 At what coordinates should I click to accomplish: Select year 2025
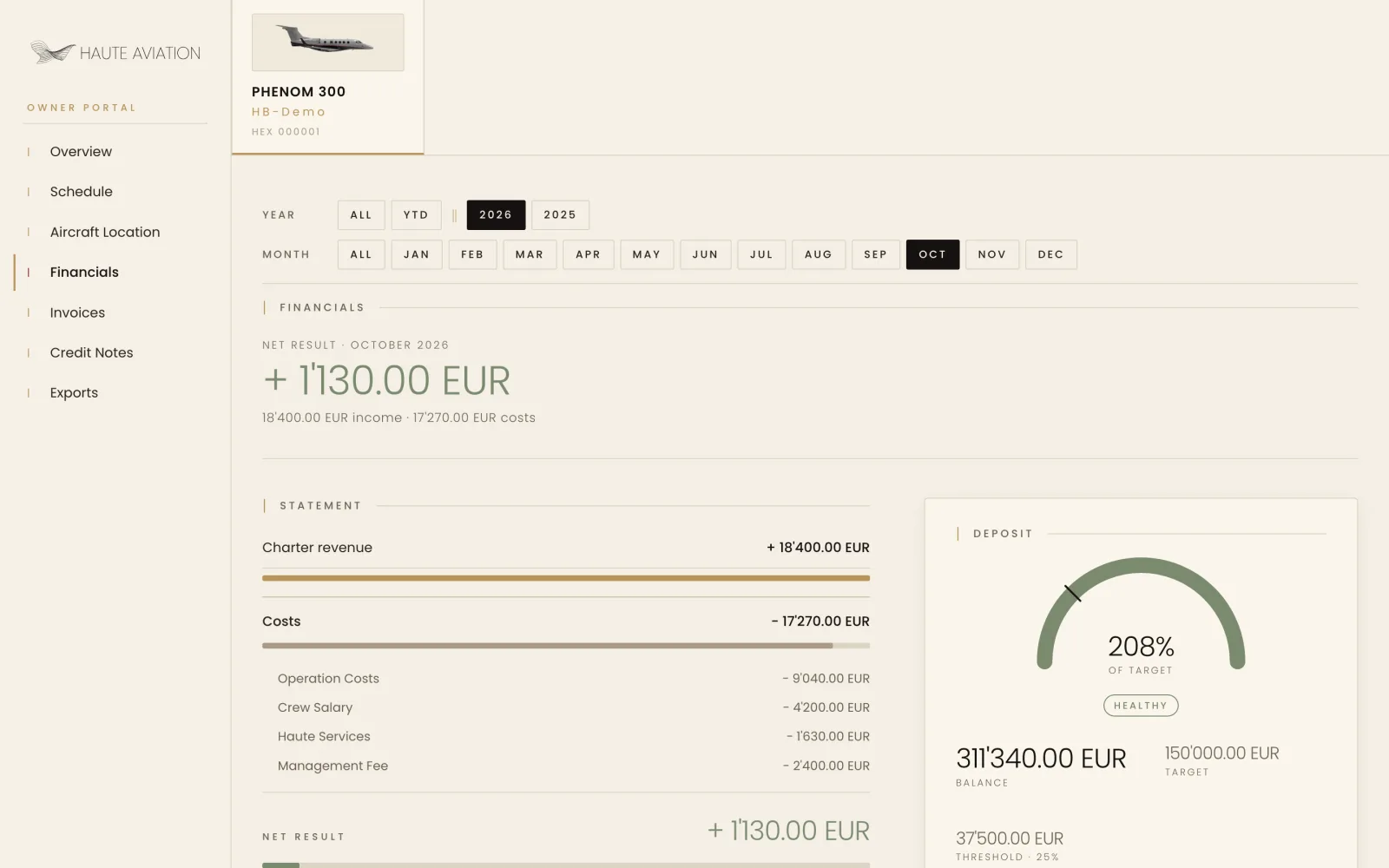(x=560, y=215)
